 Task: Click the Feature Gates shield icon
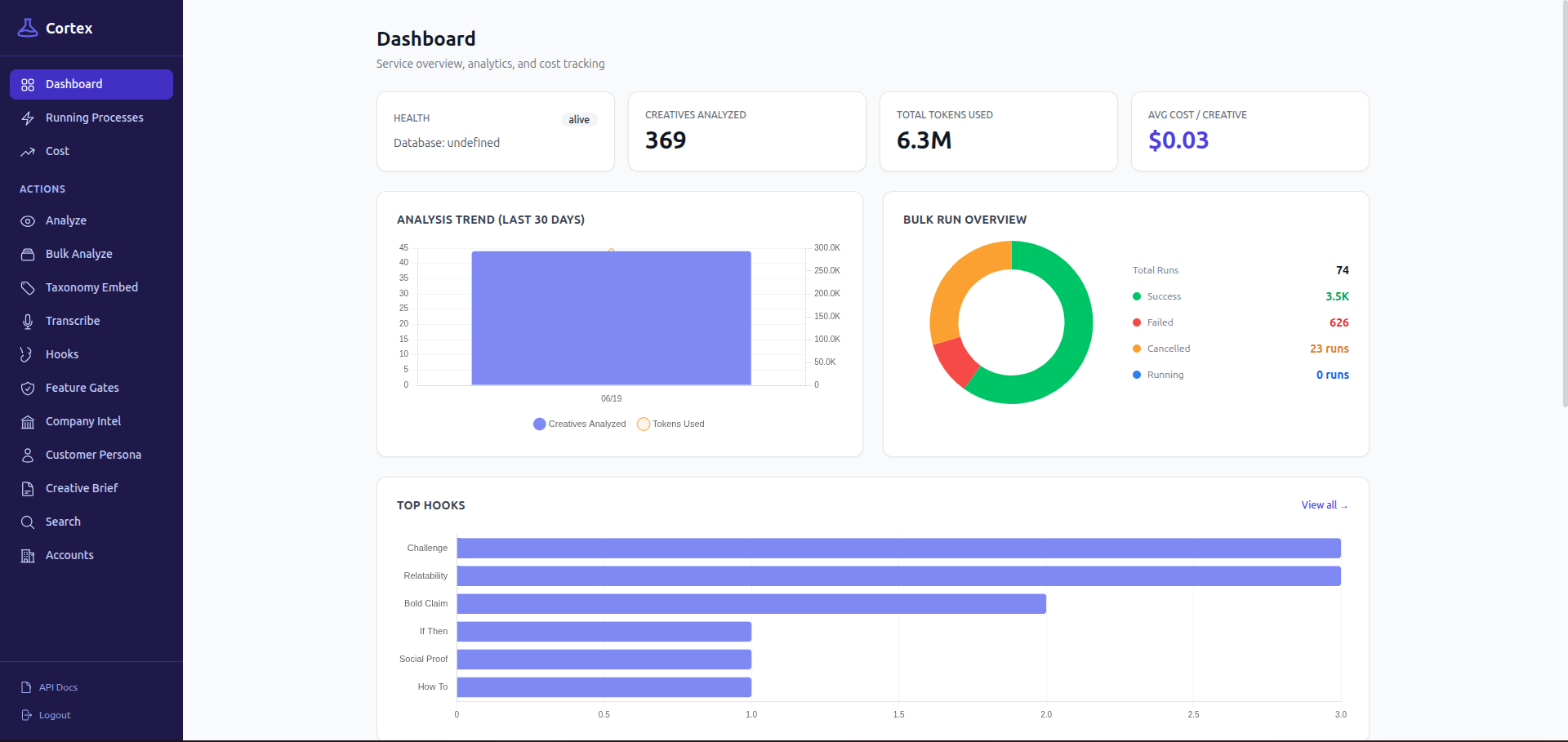pyautogui.click(x=28, y=389)
